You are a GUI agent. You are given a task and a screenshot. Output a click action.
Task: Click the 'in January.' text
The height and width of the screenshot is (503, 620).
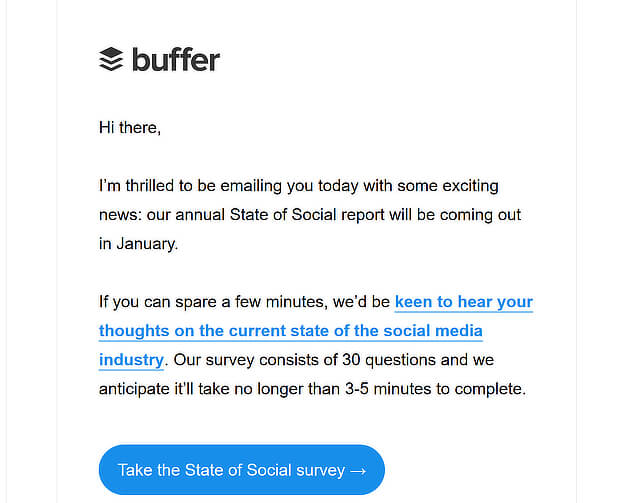138,244
